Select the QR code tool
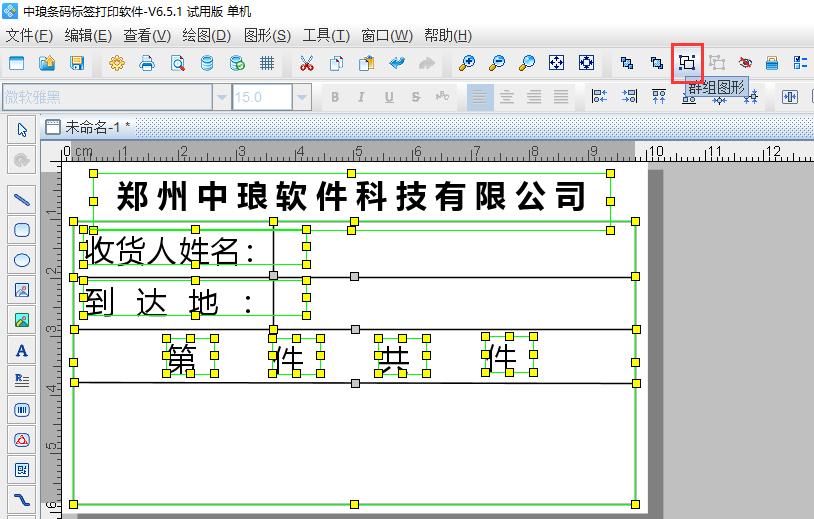This screenshot has height=519, width=814. point(22,470)
